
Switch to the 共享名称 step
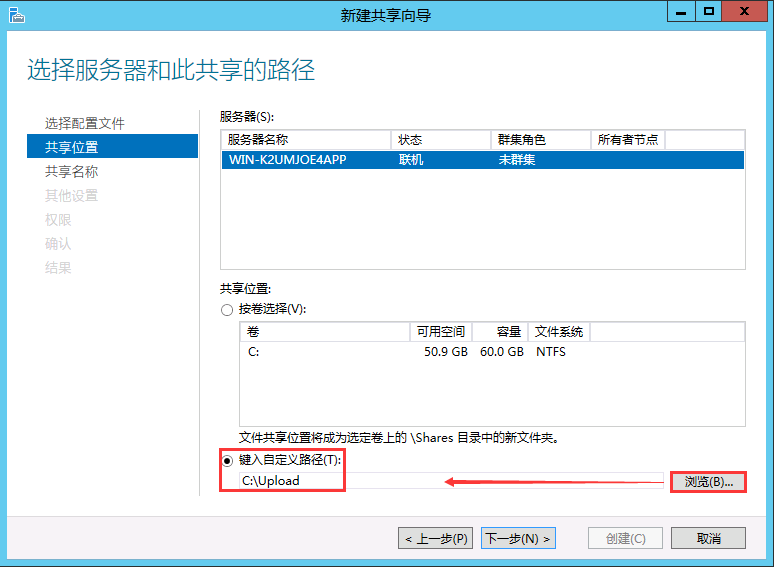pyautogui.click(x=72, y=171)
